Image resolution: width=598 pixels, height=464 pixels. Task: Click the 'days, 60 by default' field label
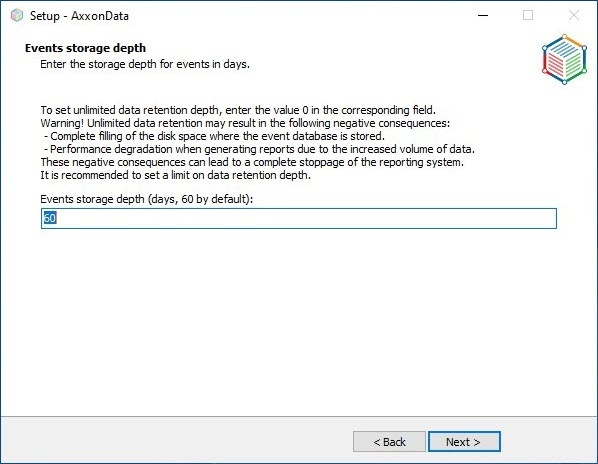[x=146, y=199]
